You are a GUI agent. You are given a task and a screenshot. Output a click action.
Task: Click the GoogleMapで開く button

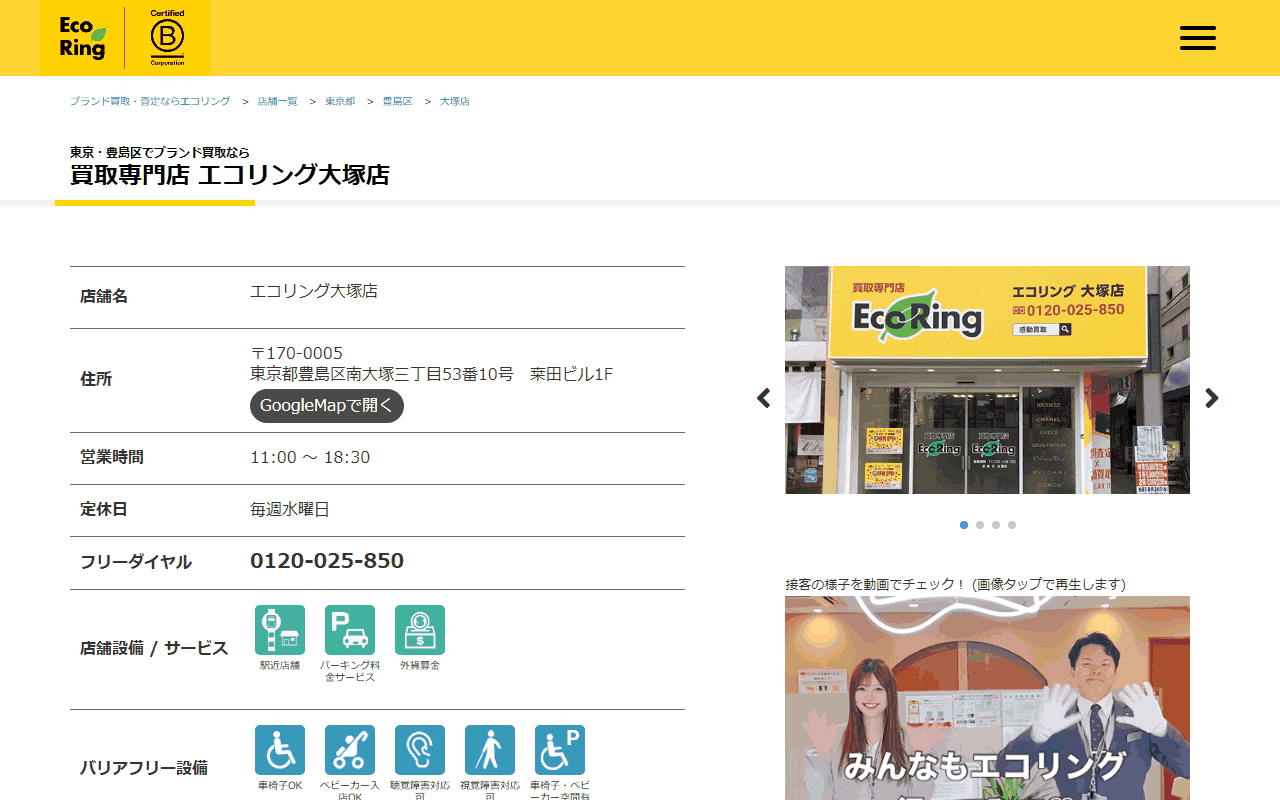327,406
